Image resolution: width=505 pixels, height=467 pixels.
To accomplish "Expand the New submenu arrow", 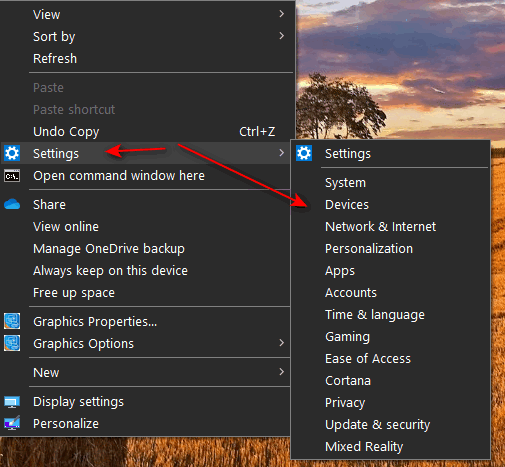I will click(x=282, y=372).
